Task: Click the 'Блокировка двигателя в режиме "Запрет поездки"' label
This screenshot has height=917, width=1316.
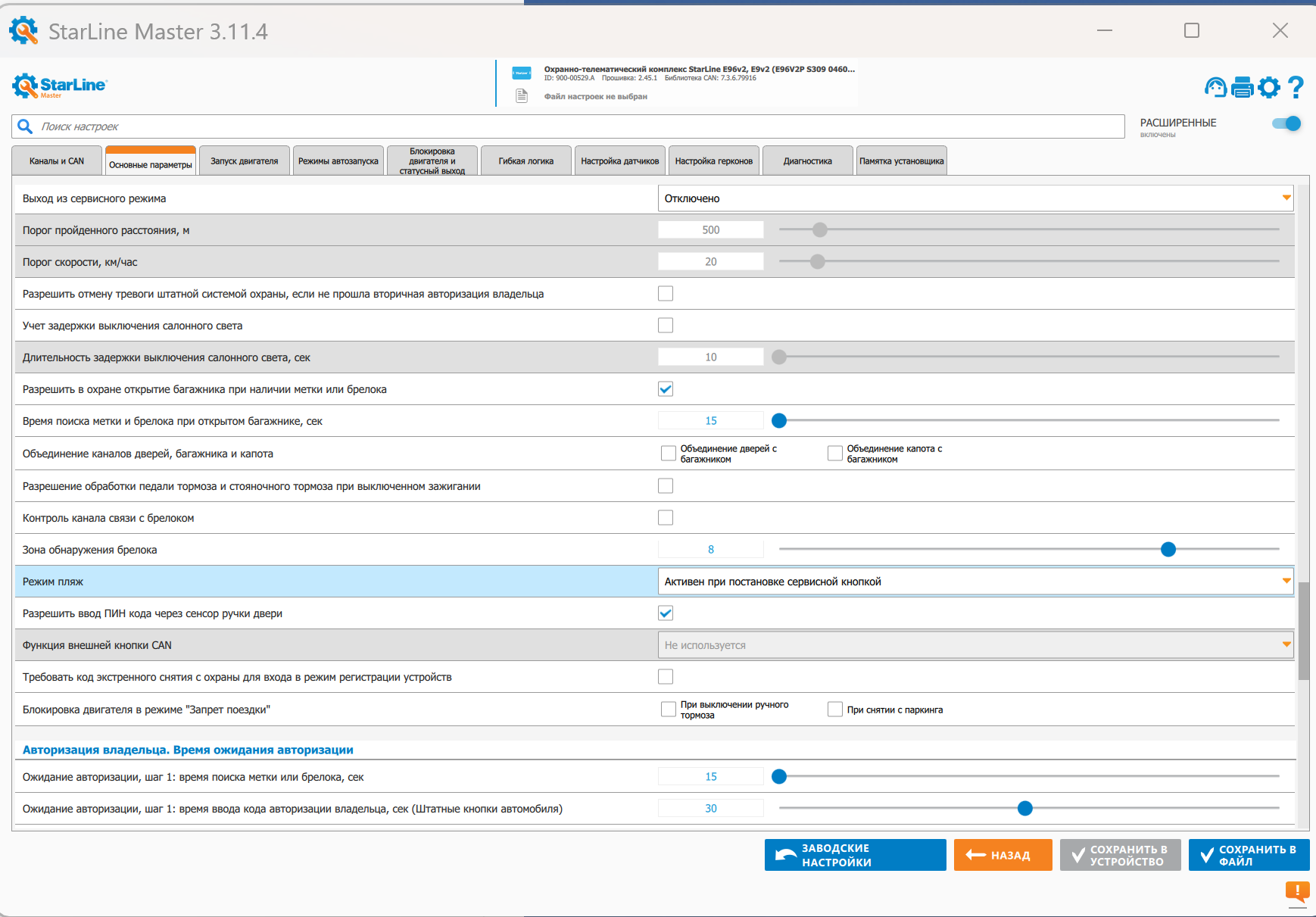Action: (x=146, y=710)
